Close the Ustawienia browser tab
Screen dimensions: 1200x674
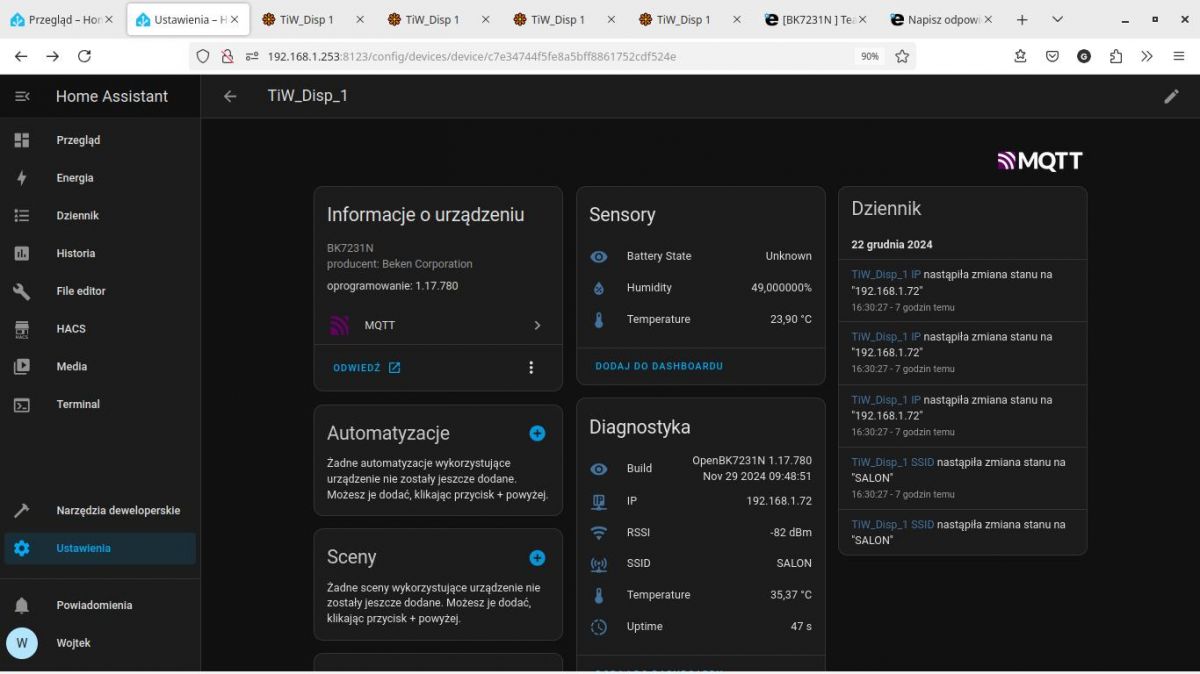coord(234,20)
